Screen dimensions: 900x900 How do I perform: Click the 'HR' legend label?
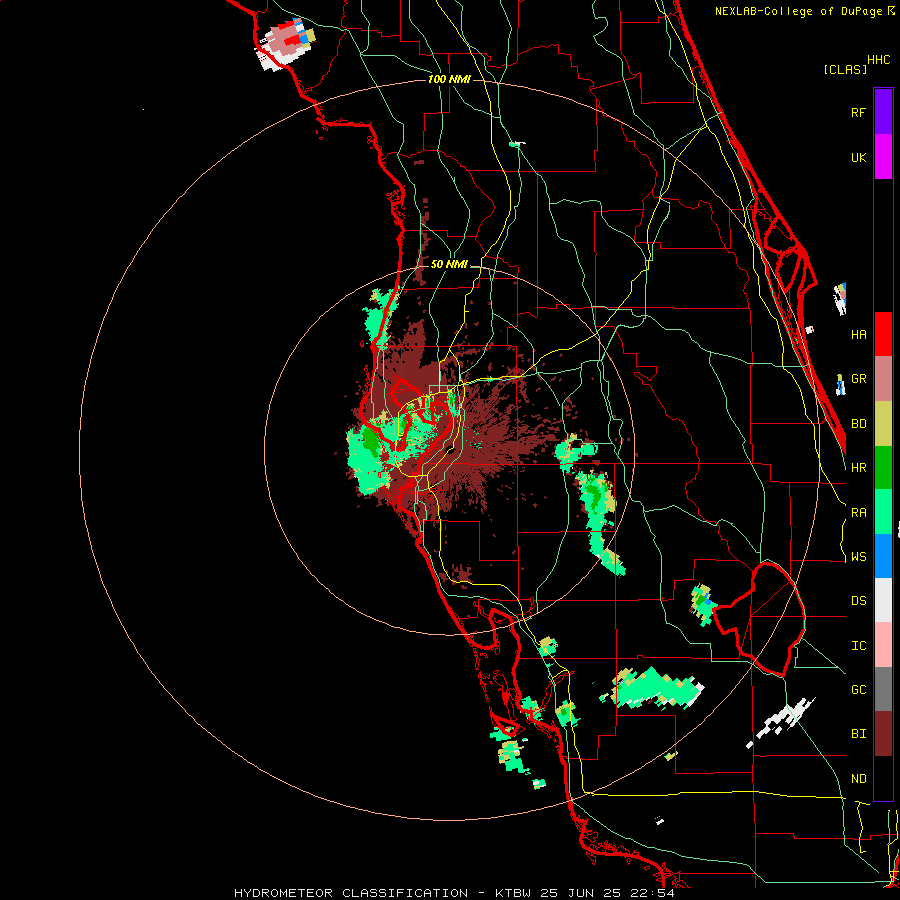[859, 468]
